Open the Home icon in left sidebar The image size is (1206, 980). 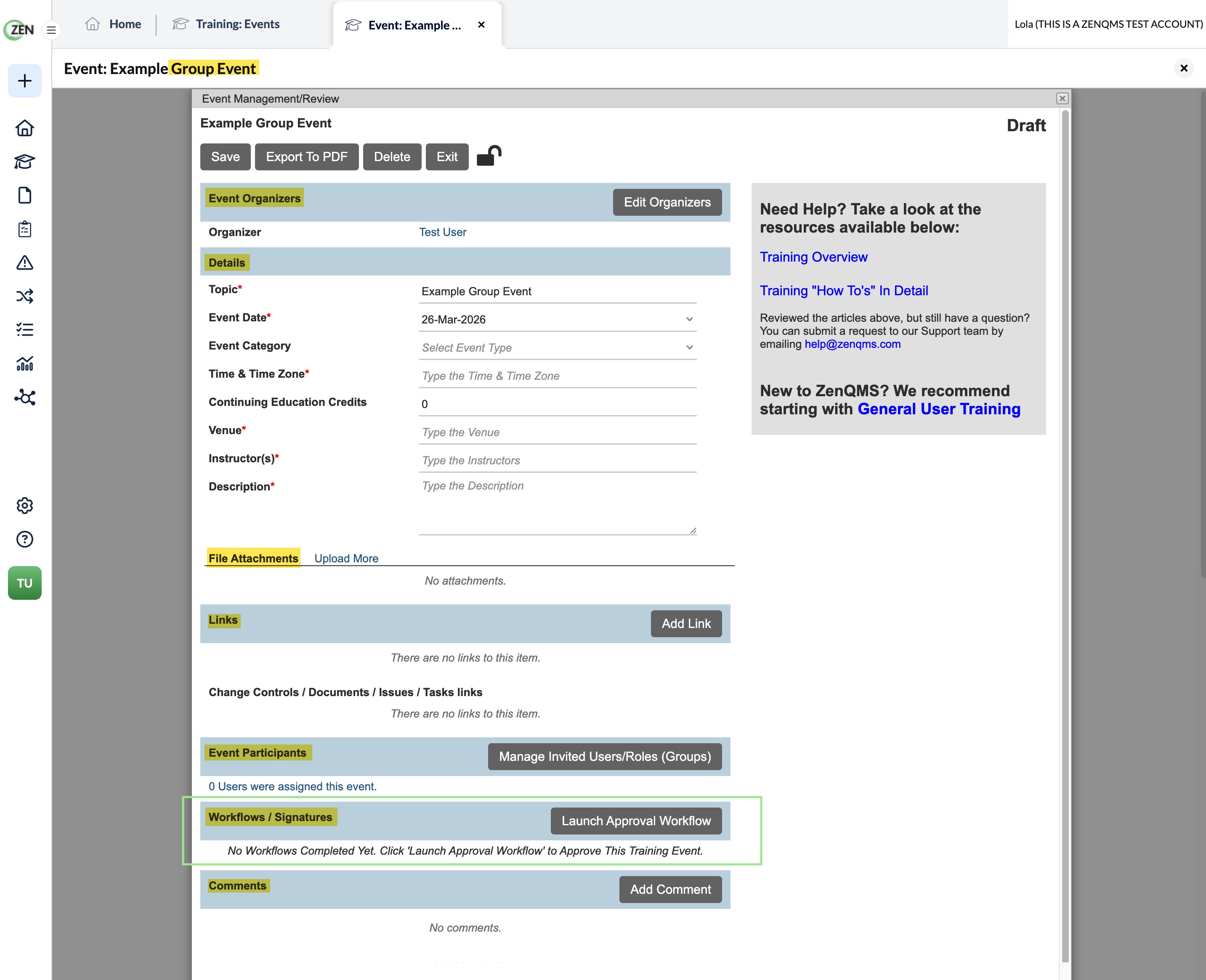point(25,128)
